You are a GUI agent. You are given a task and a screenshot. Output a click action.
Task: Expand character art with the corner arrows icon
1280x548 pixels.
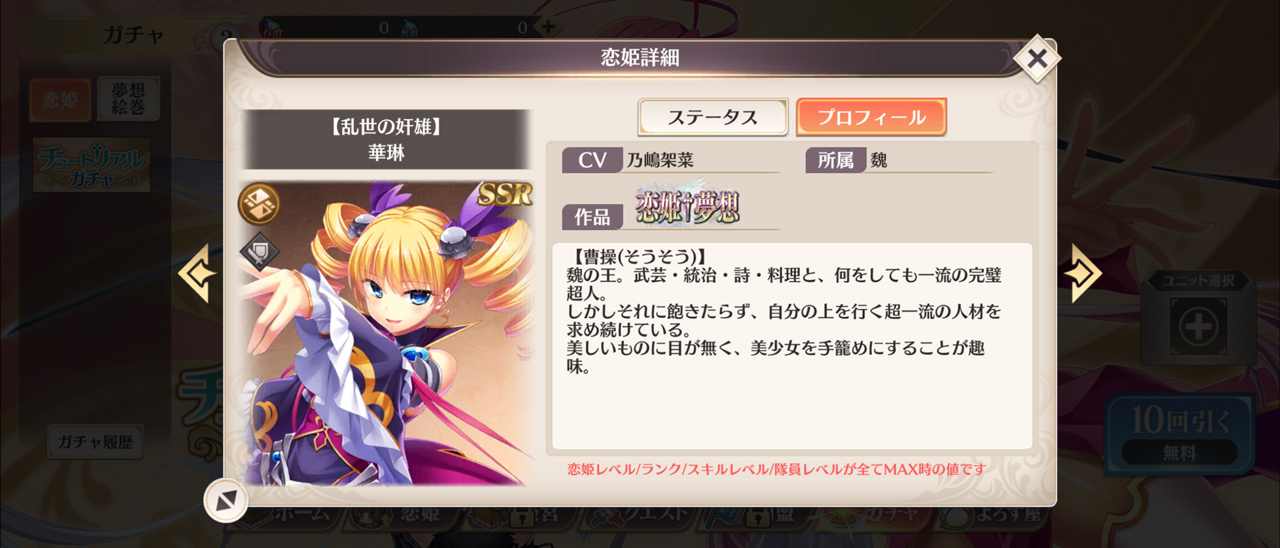pos(225,500)
